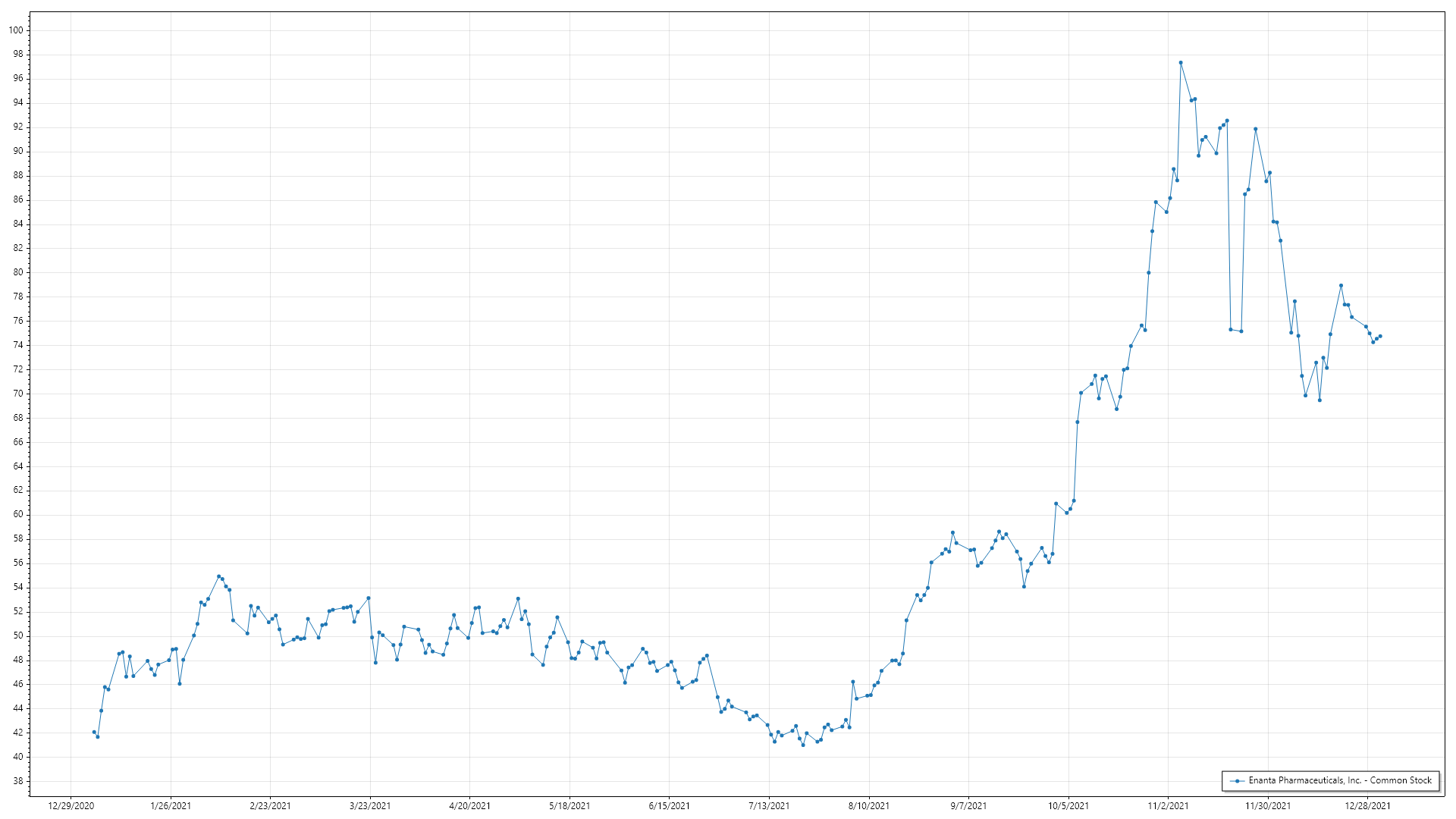Screen dimensions: 1456x819
Task: Click the 10/5/2021 x-axis date label
Action: [x=1068, y=805]
